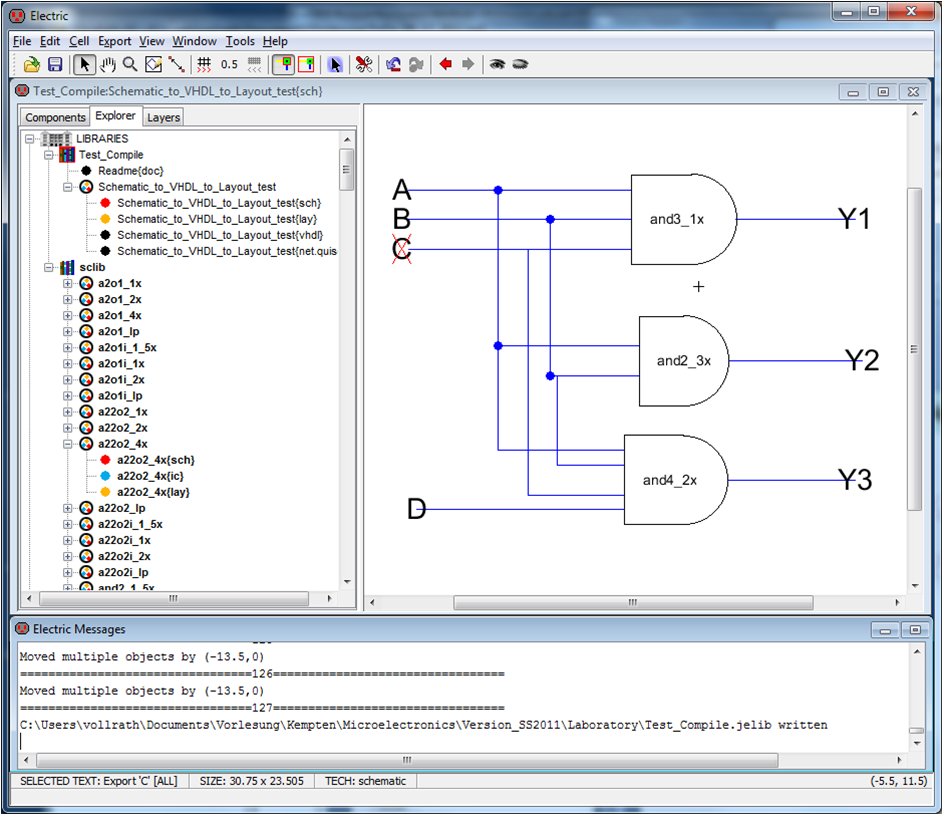Click the red Go Back arrow
This screenshot has height=815, width=943.
(x=446, y=64)
